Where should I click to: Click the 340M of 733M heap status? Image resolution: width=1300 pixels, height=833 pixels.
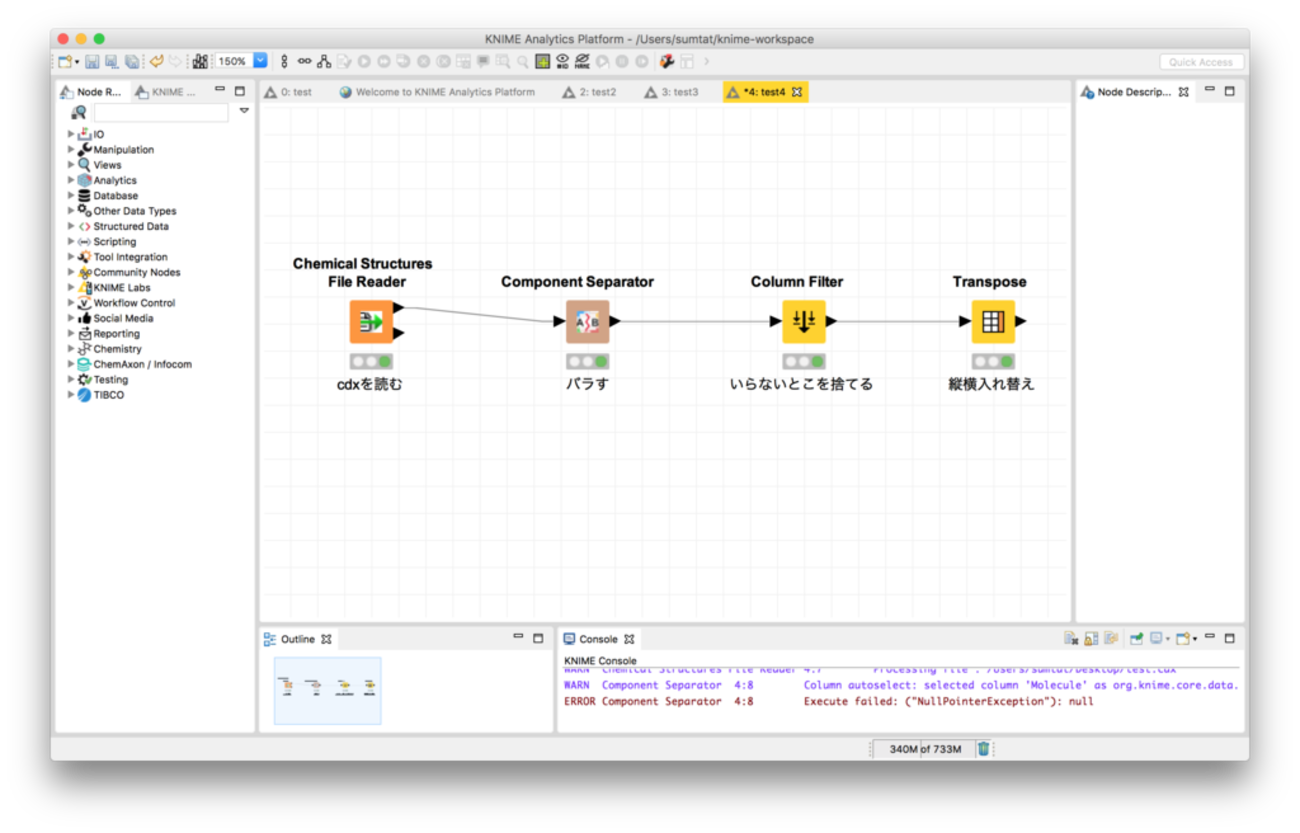925,749
